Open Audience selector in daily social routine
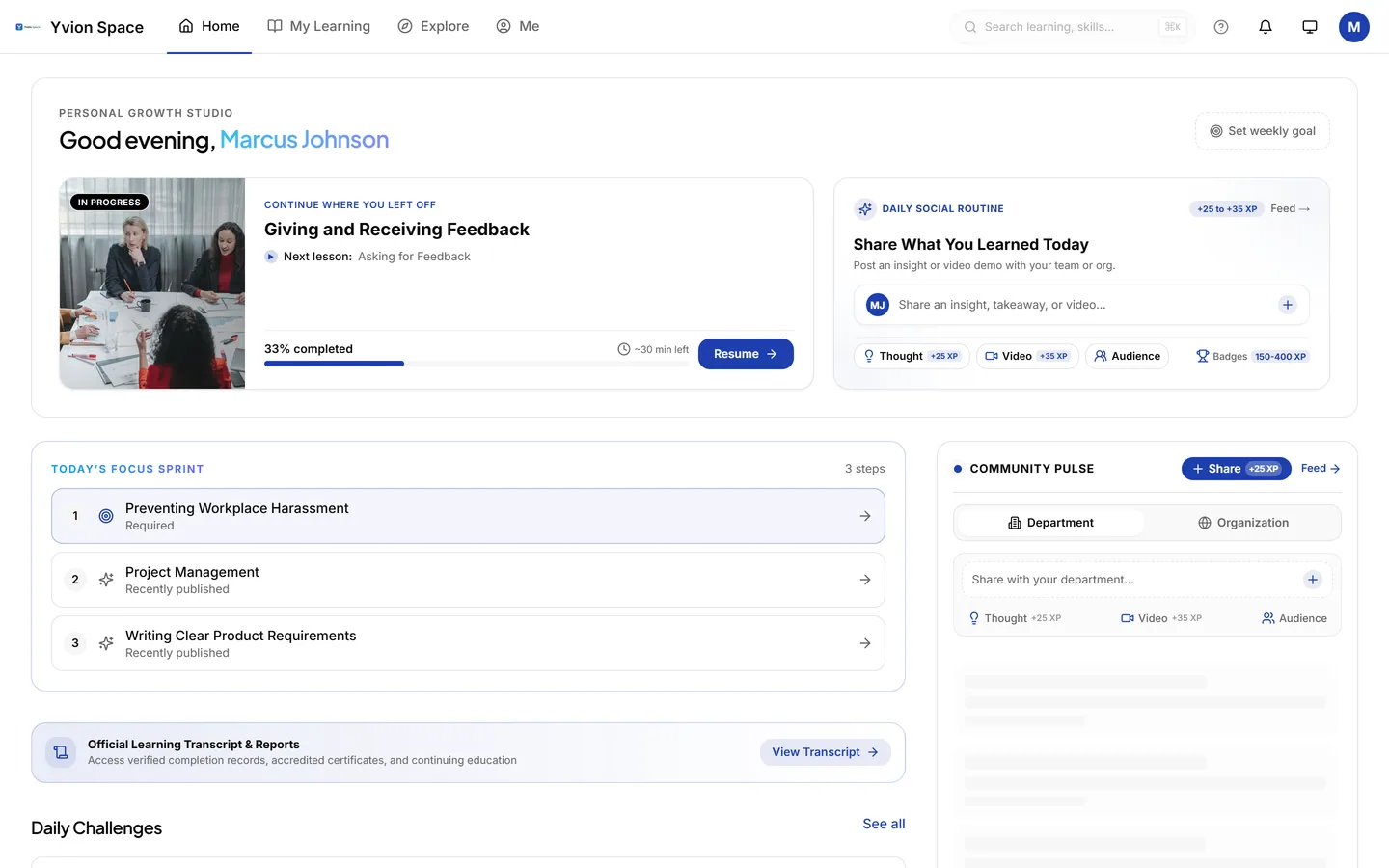Viewport: 1389px width, 868px height. coord(1127,356)
